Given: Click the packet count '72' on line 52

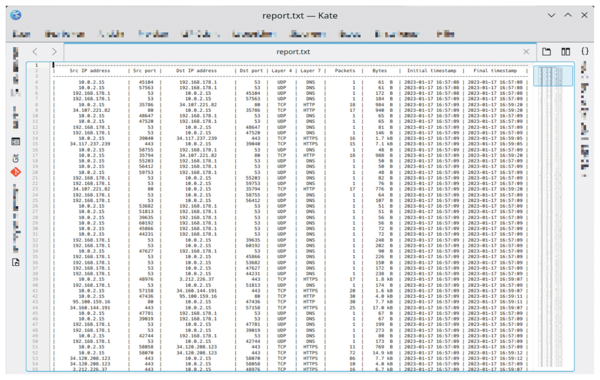Looking at the screenshot, I should pos(352,353).
